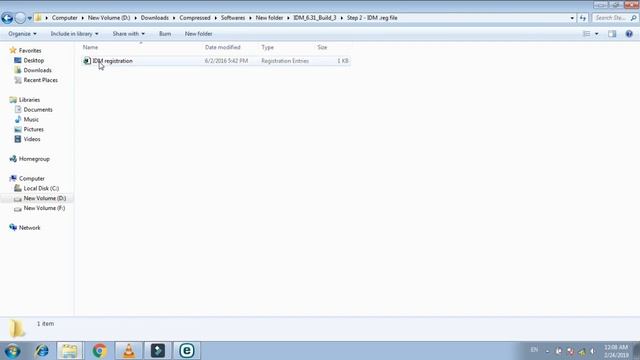Open Local Disk (C:) in the sidebar
Viewport: 640px width, 360px height.
point(41,188)
